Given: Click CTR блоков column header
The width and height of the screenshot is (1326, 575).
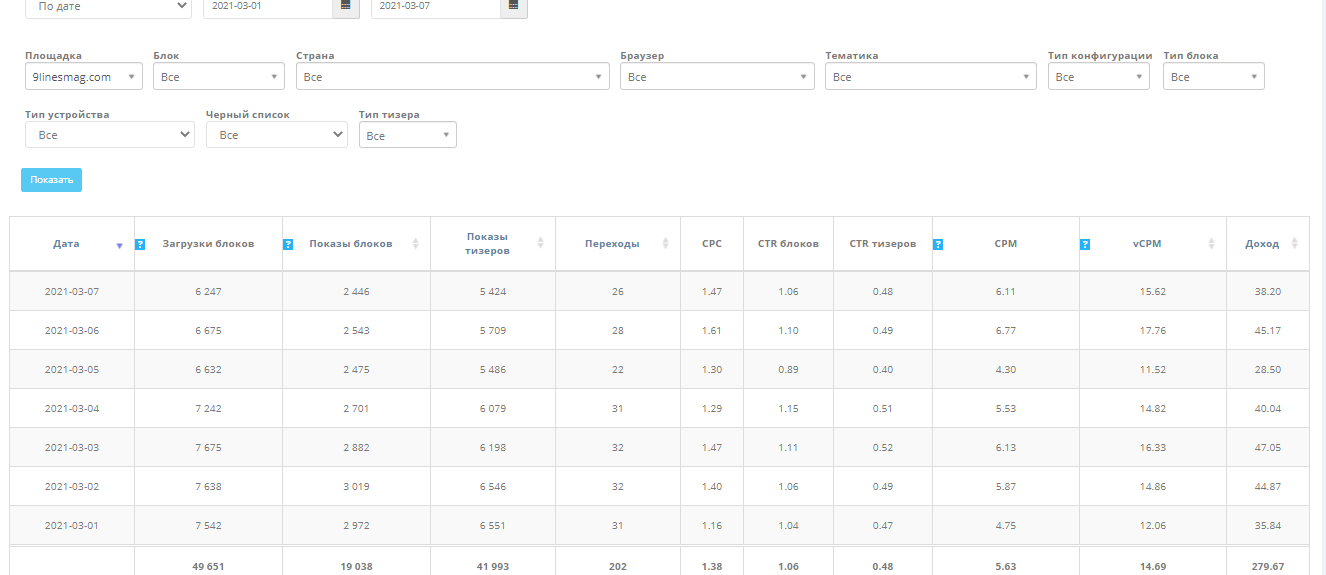Looking at the screenshot, I should (x=788, y=244).
